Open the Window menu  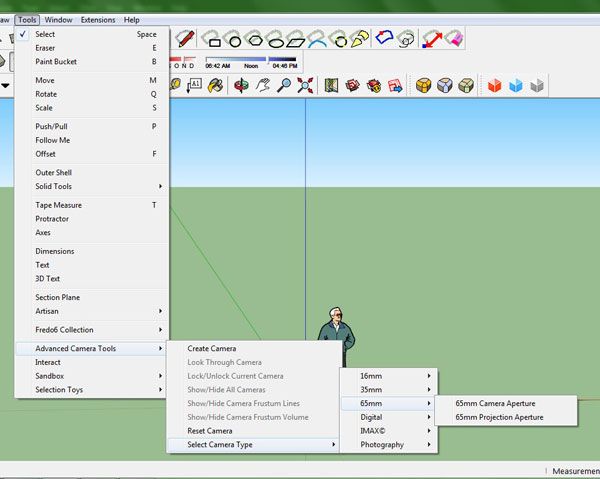[59, 19]
